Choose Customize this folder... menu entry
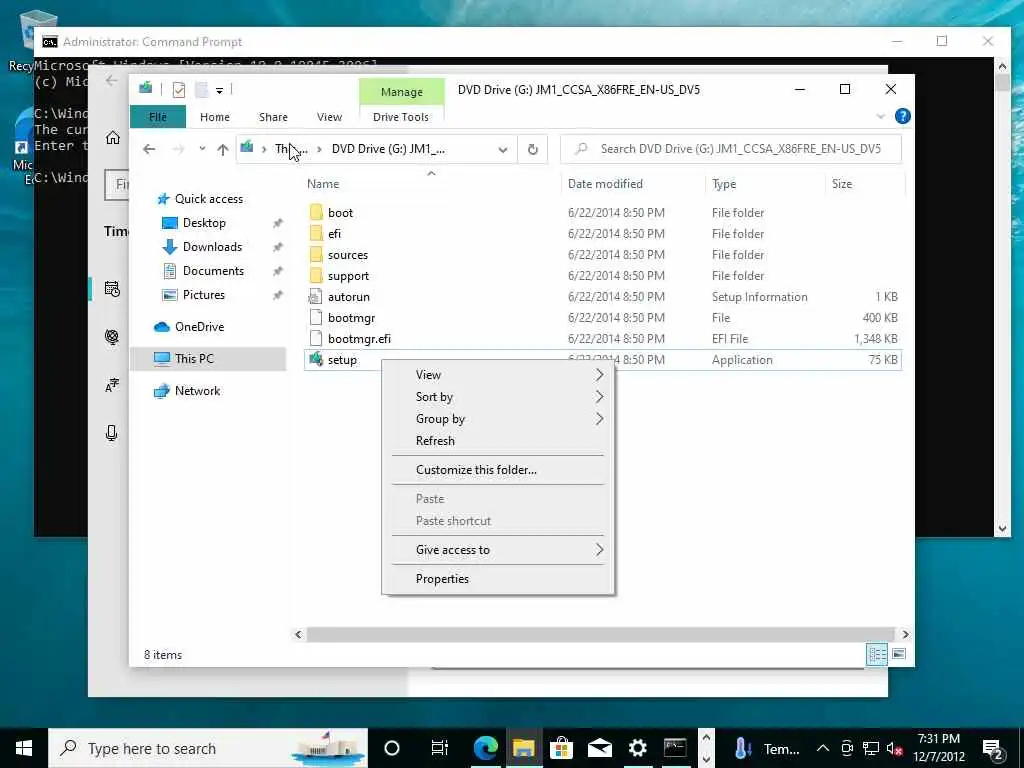 (x=498, y=470)
